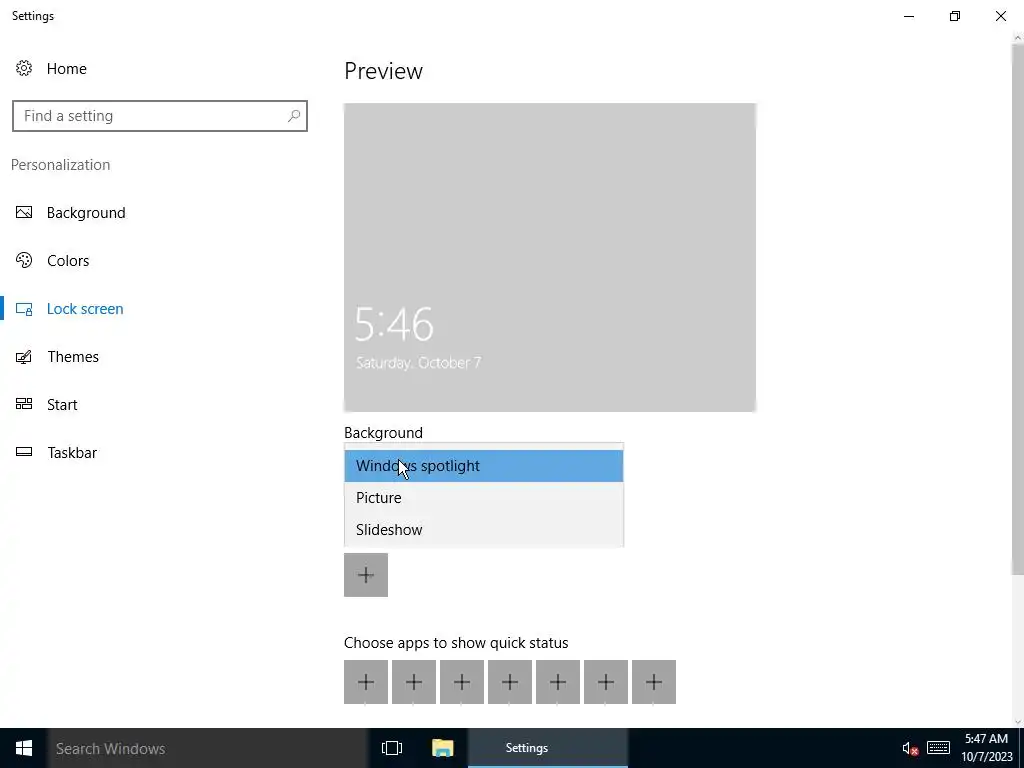Open the Start settings page
Screen dimensions: 1024x768
[x=46, y=404]
